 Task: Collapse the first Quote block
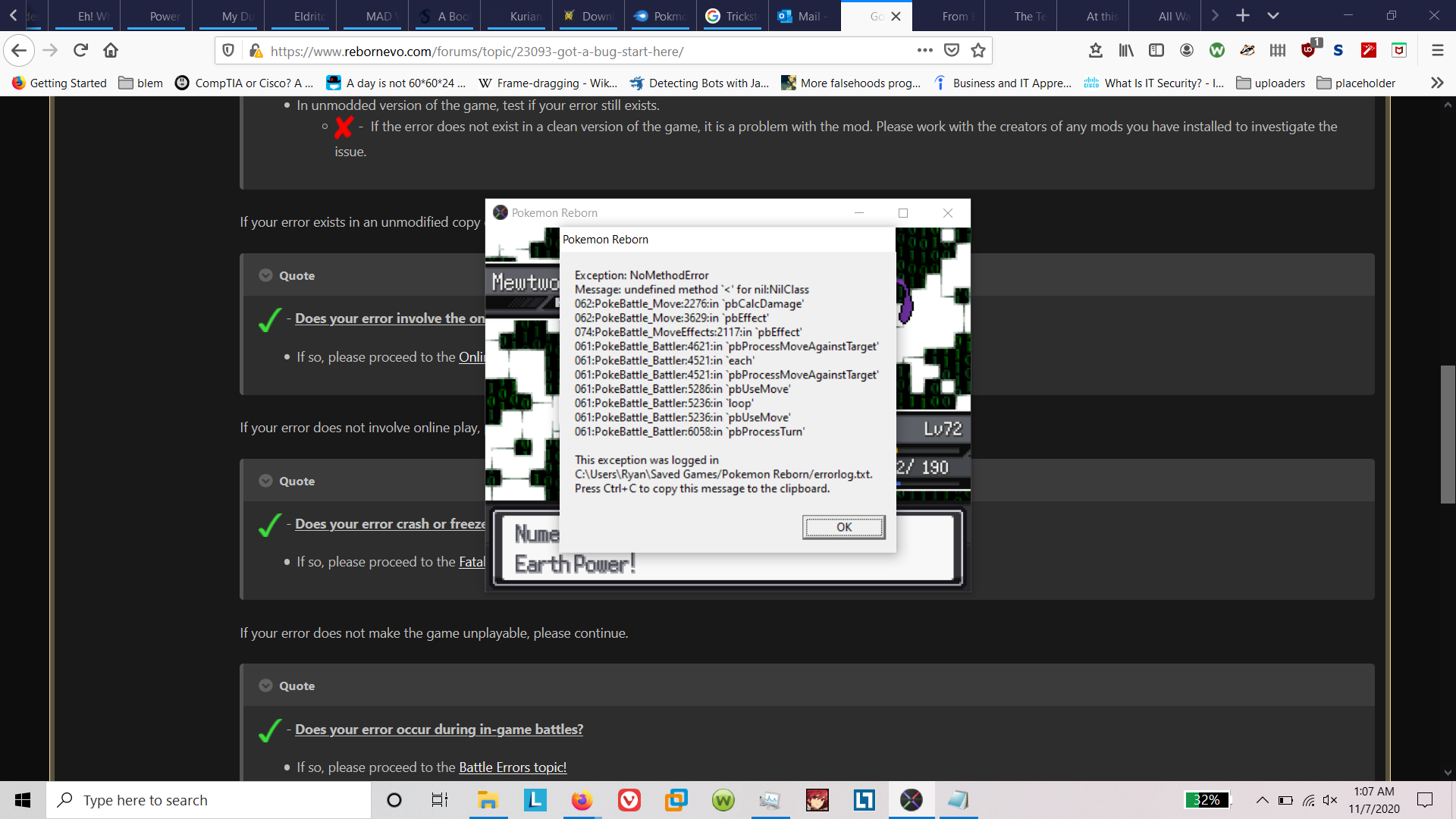(265, 275)
